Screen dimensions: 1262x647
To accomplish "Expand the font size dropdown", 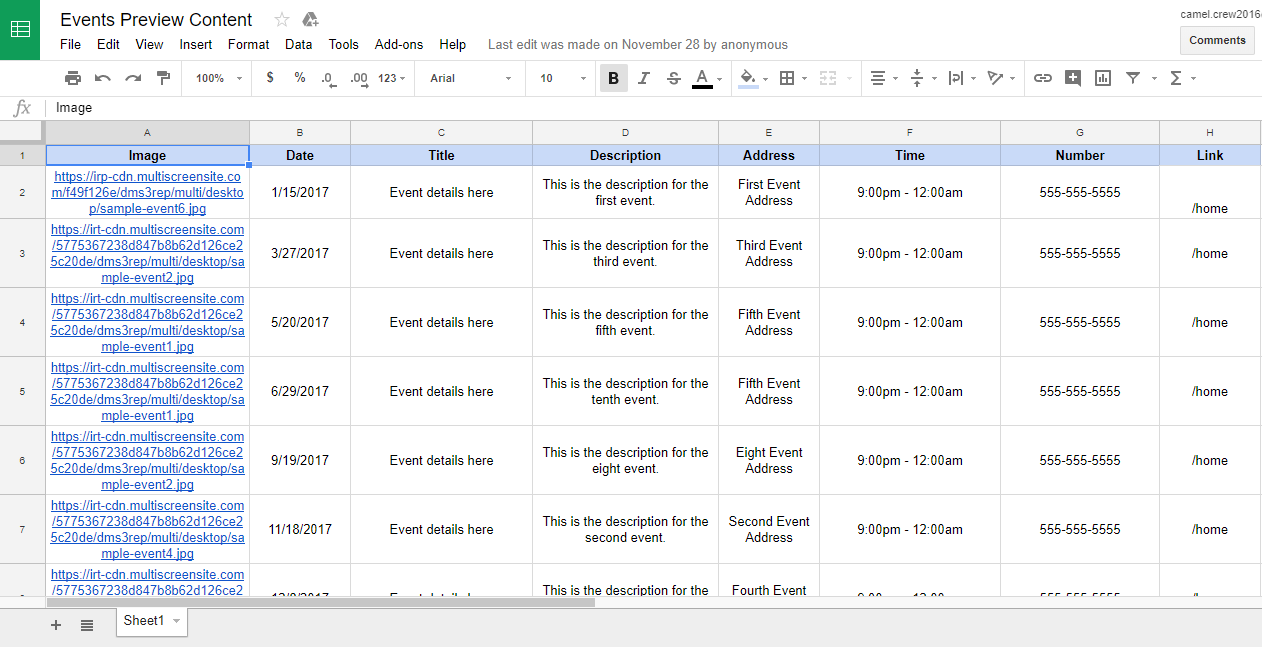I will [562, 78].
